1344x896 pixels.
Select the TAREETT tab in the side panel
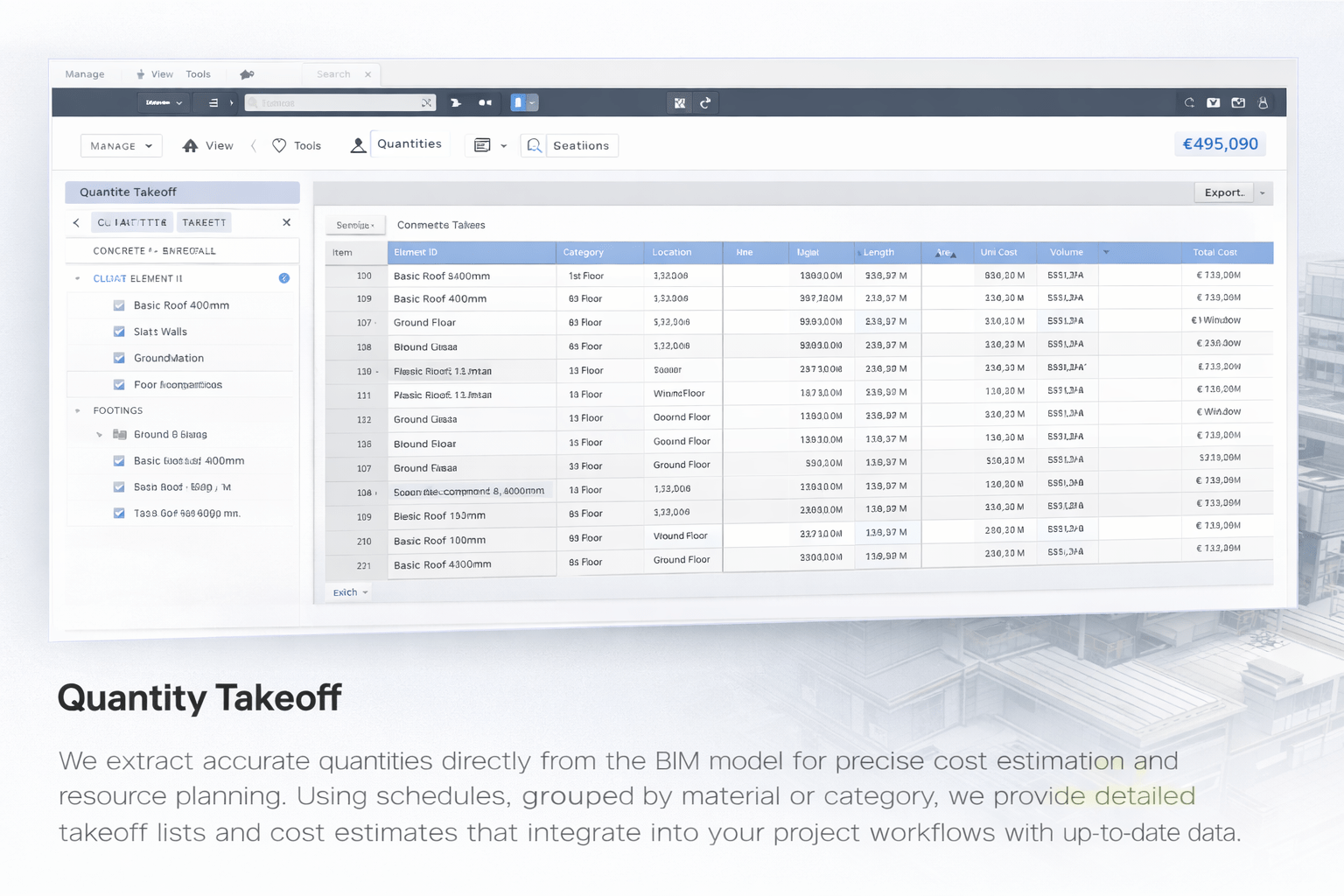coord(204,223)
